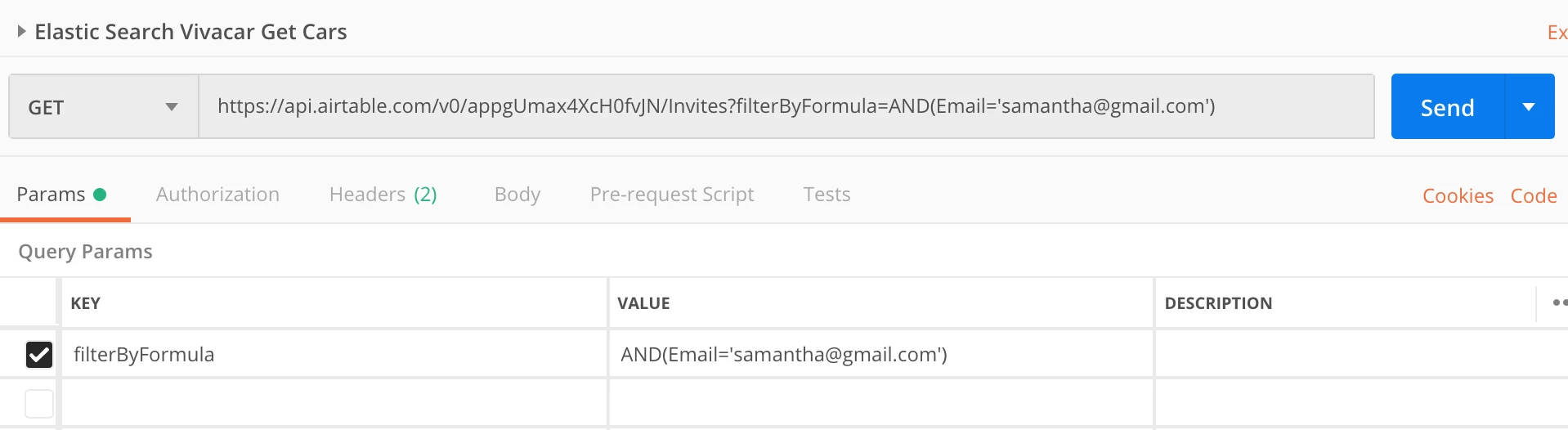Viewport: 1568px width, 430px height.
Task: Switch to the Authorization tab
Action: 217,195
